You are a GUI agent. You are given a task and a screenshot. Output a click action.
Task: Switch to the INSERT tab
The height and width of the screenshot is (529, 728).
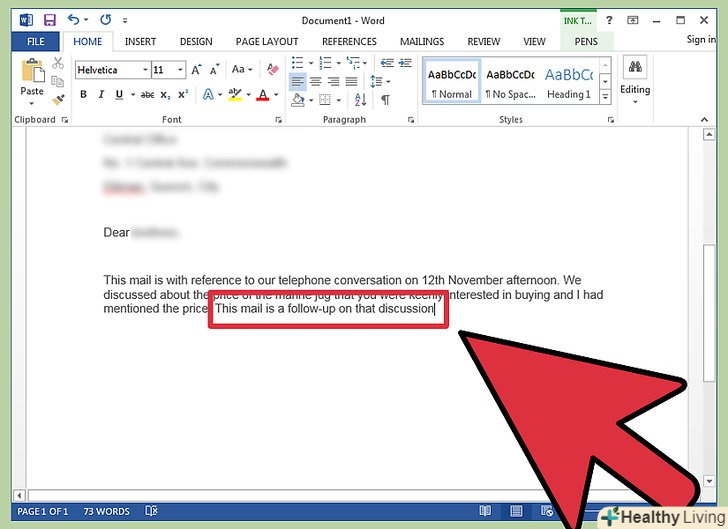click(x=140, y=42)
